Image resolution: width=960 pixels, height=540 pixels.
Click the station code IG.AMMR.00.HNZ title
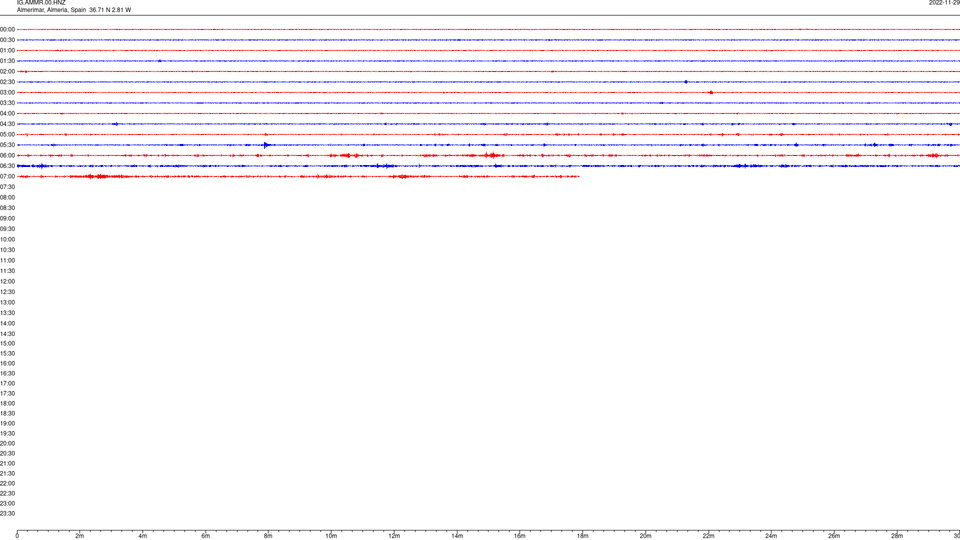tap(41, 3)
